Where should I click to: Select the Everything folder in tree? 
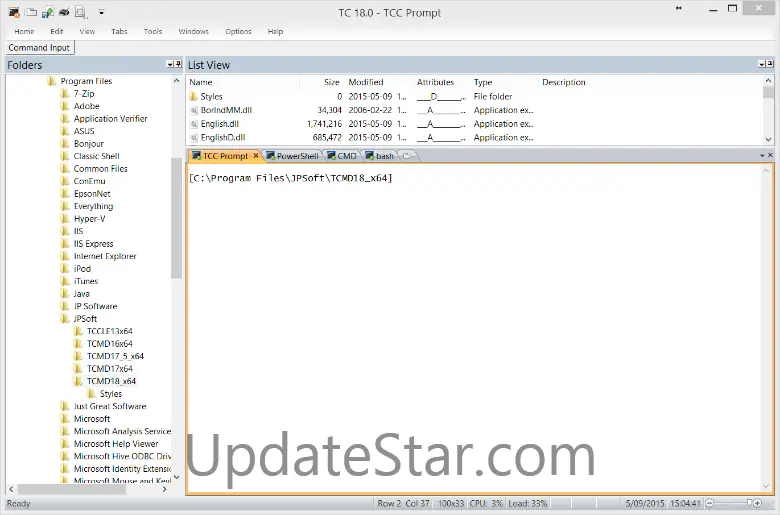click(x=94, y=206)
